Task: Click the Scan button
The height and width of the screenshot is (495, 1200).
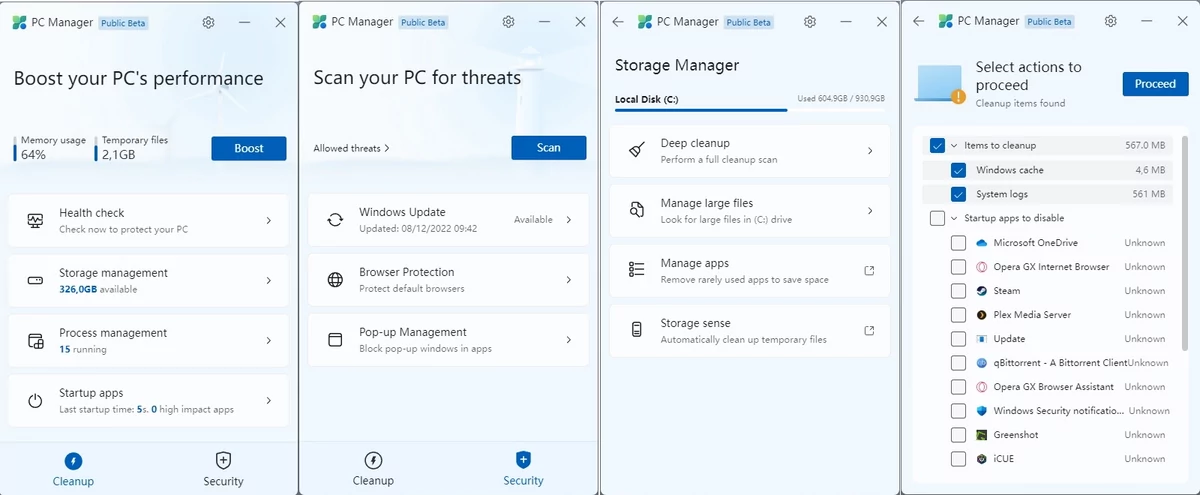Action: point(549,147)
